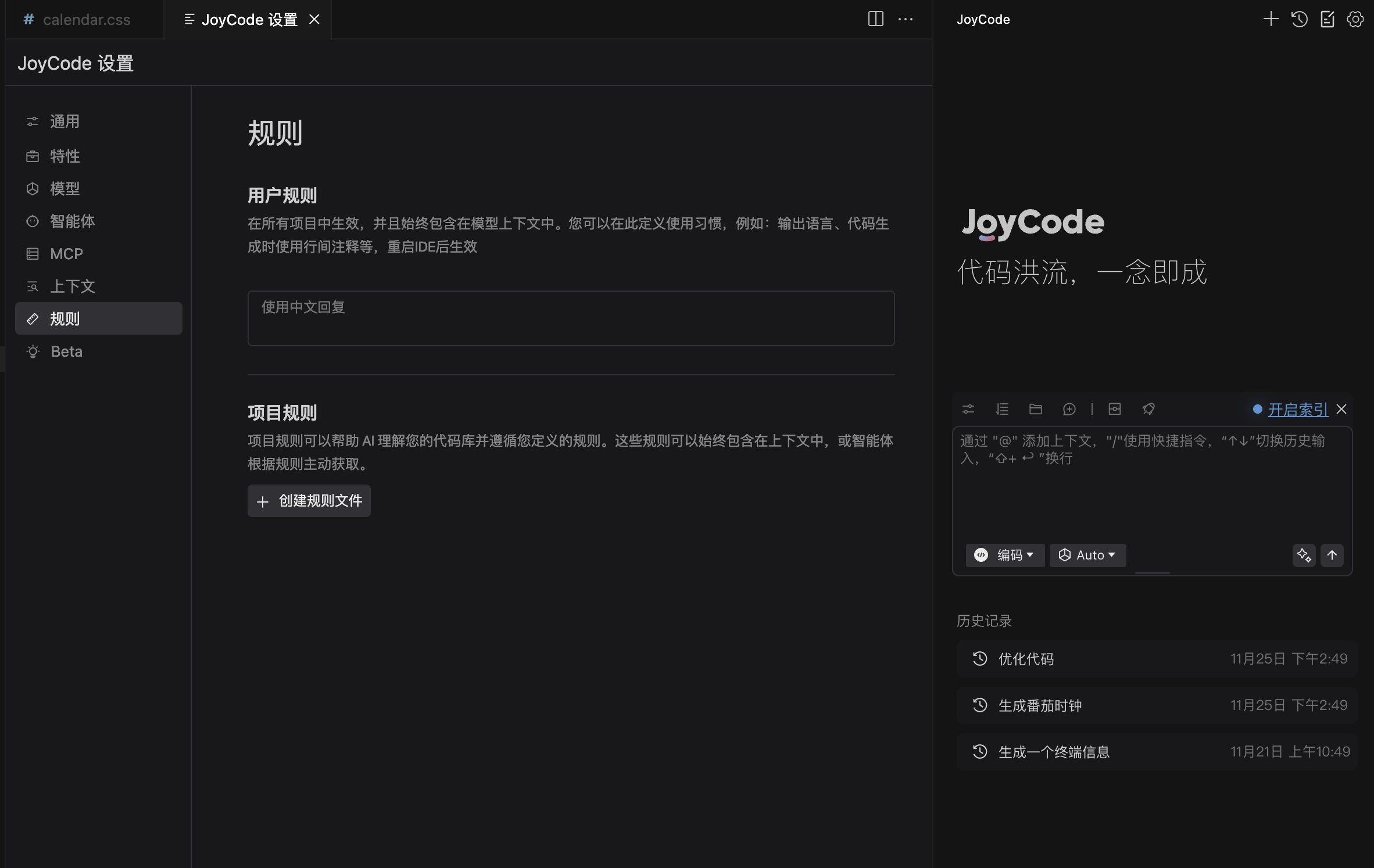Click the numbered-list icon in the chat toolbar
The image size is (1374, 868).
[x=1002, y=409]
